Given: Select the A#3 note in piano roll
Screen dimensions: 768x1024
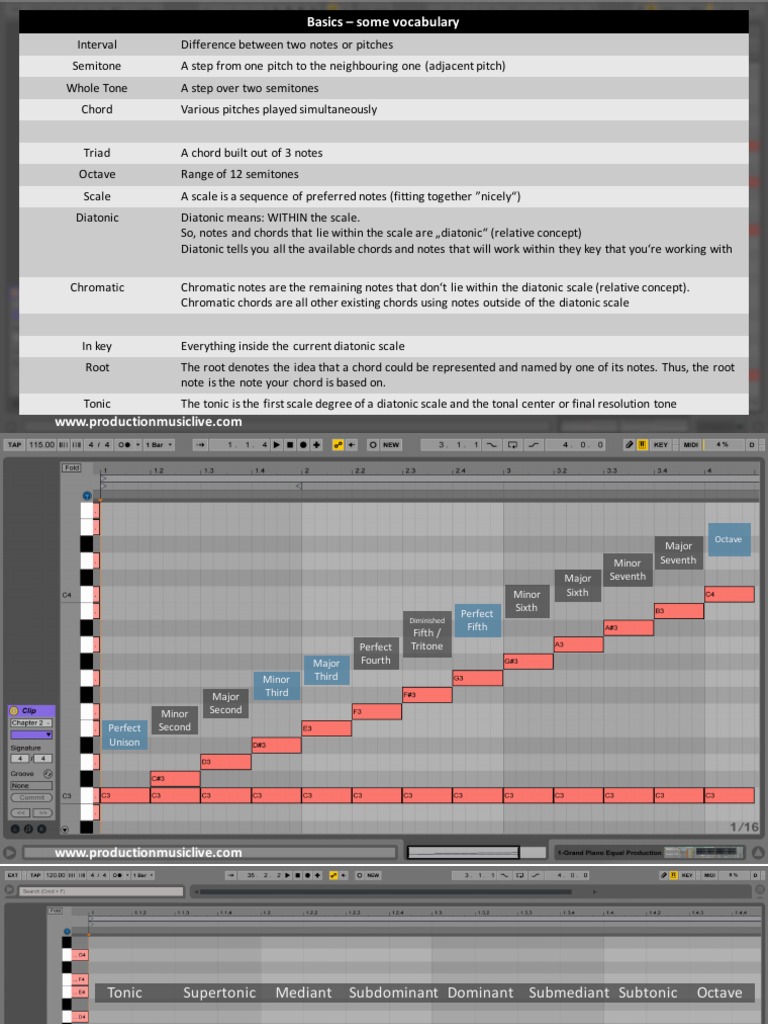Looking at the screenshot, I should pos(628,628).
